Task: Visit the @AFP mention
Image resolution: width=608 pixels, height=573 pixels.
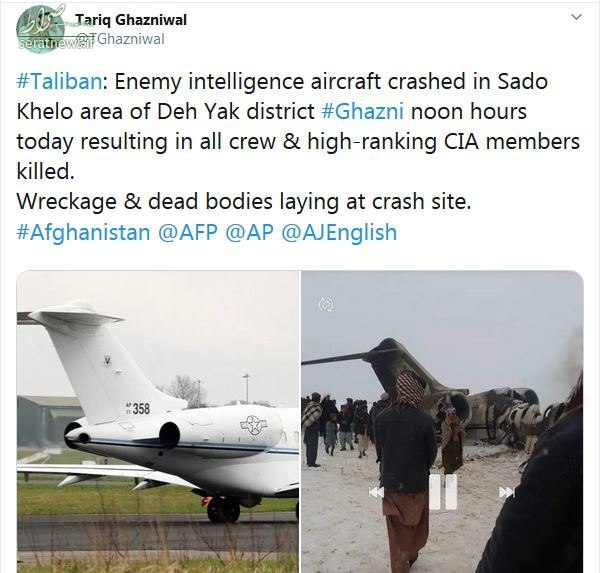Action: pyautogui.click(x=188, y=232)
